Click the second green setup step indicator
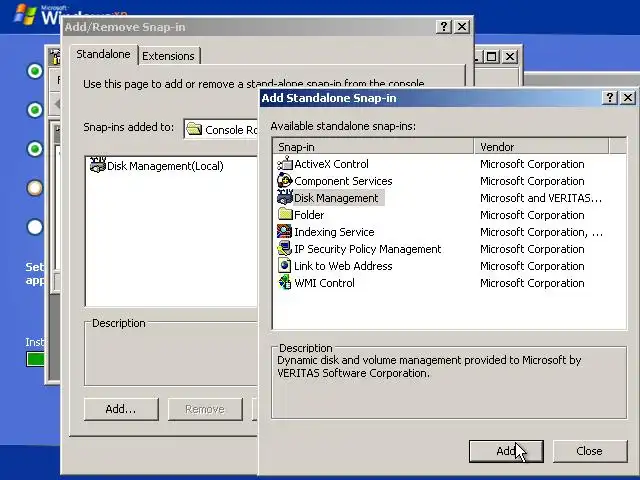Image resolution: width=640 pixels, height=480 pixels. coord(35,110)
